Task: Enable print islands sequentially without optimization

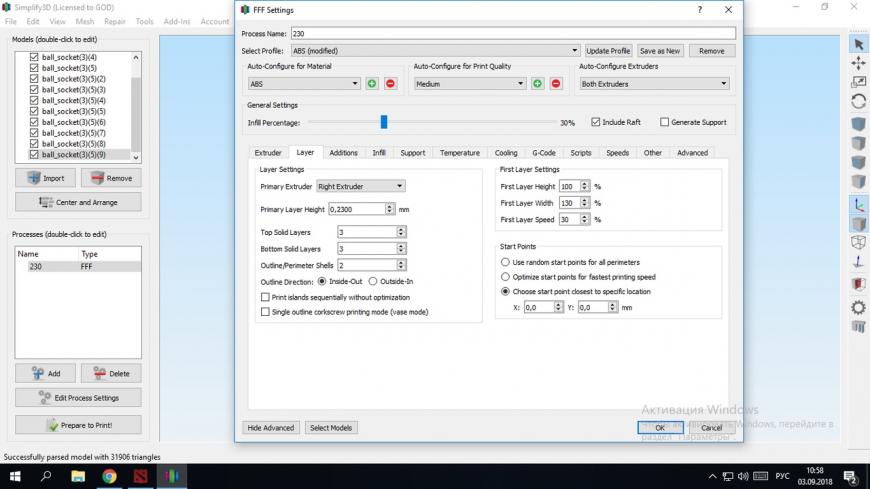Action: click(x=265, y=298)
